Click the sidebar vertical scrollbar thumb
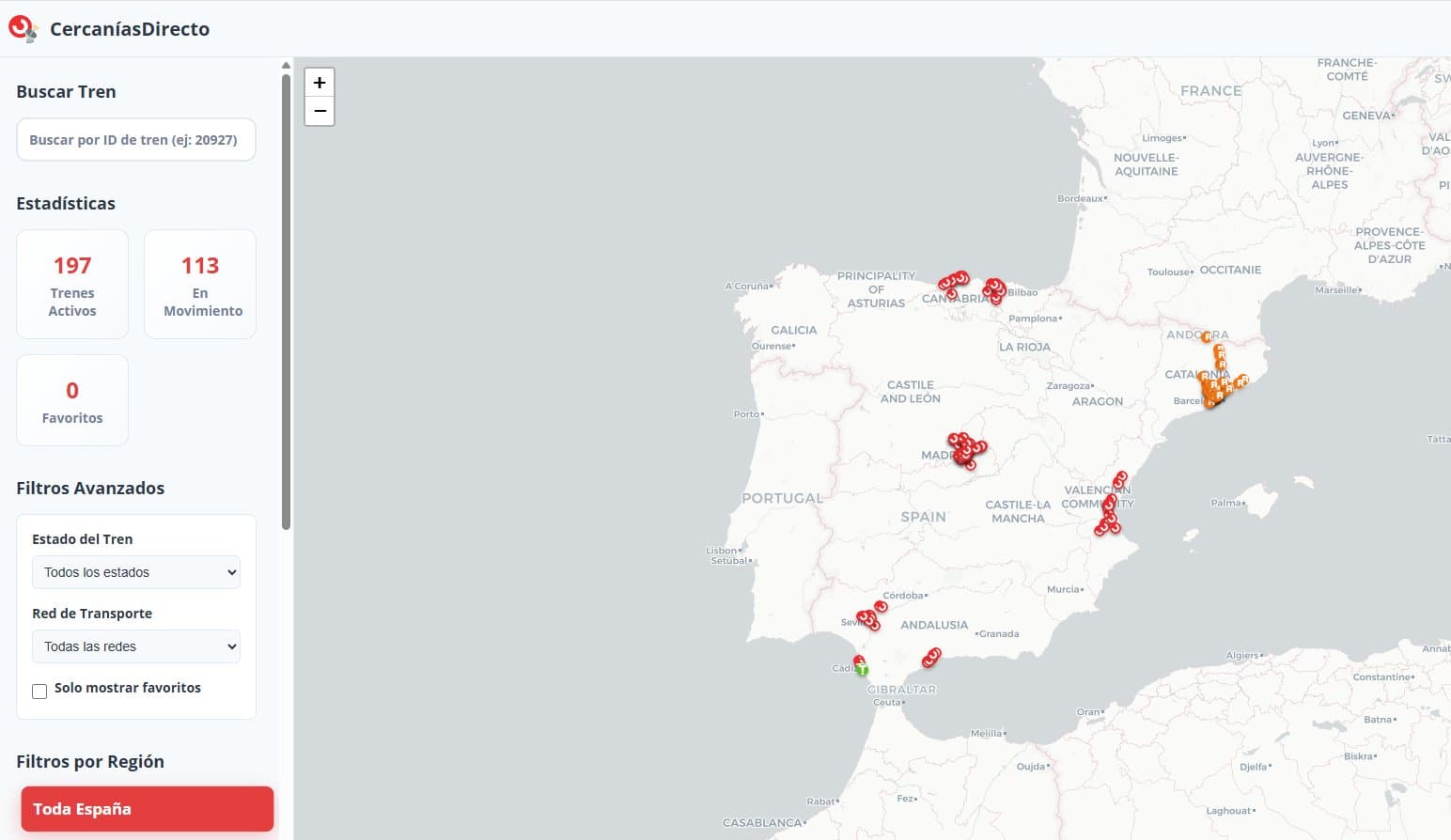The height and width of the screenshot is (840, 1451). tap(286, 301)
